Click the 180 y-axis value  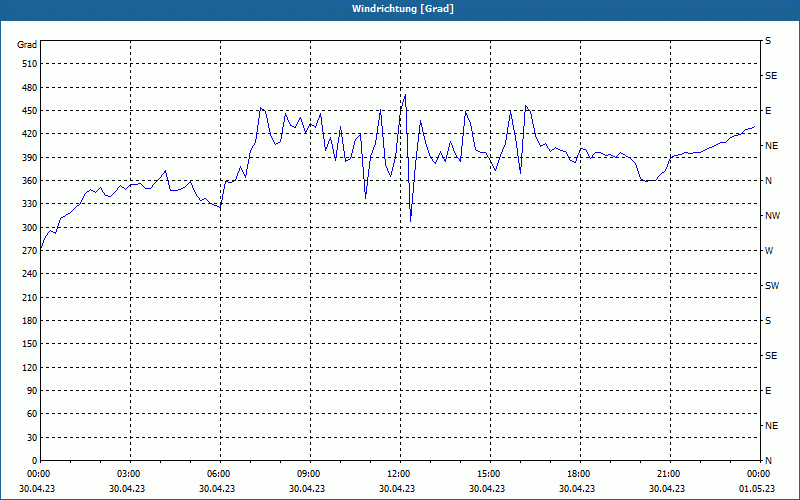coord(30,321)
